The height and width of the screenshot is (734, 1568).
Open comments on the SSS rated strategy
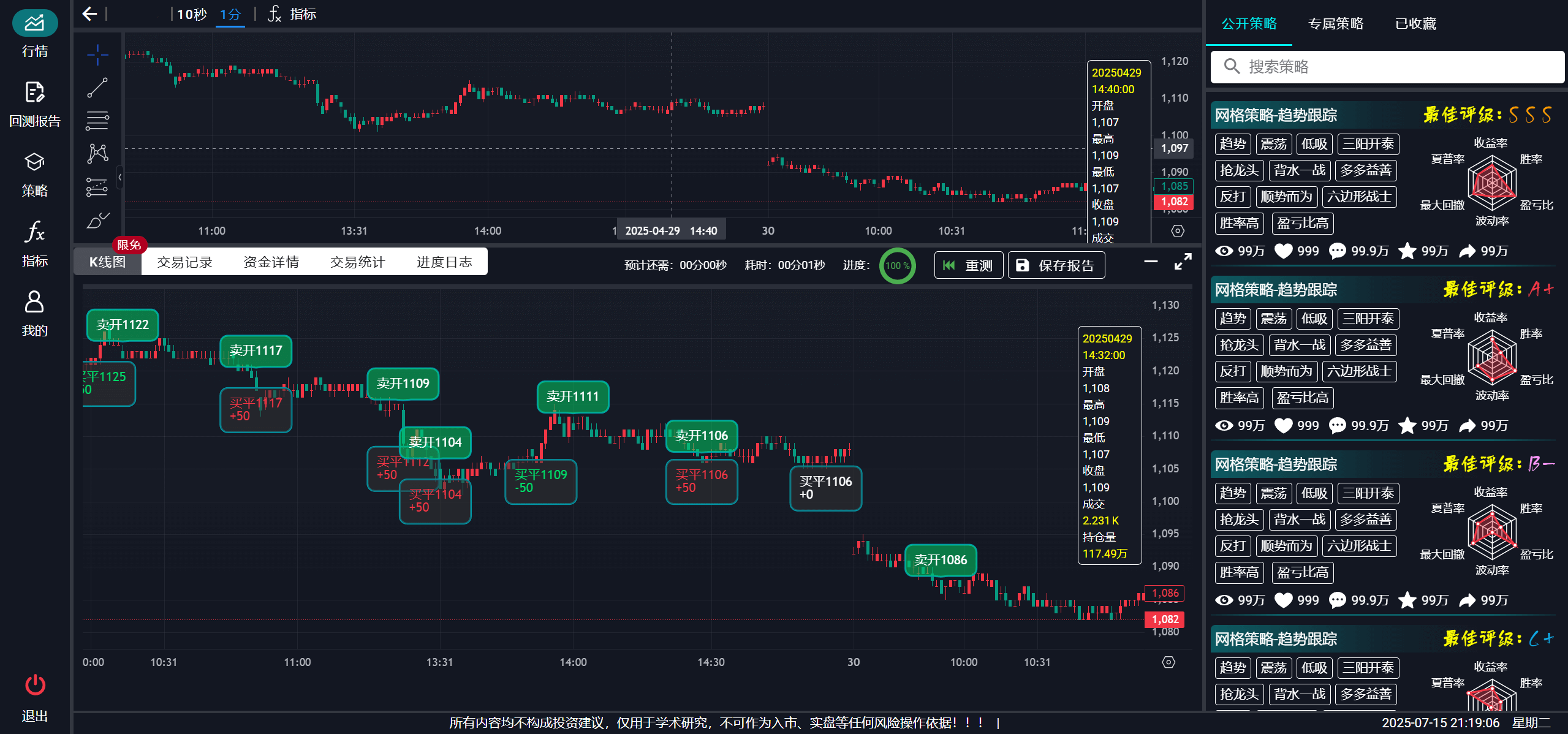pyautogui.click(x=1338, y=251)
